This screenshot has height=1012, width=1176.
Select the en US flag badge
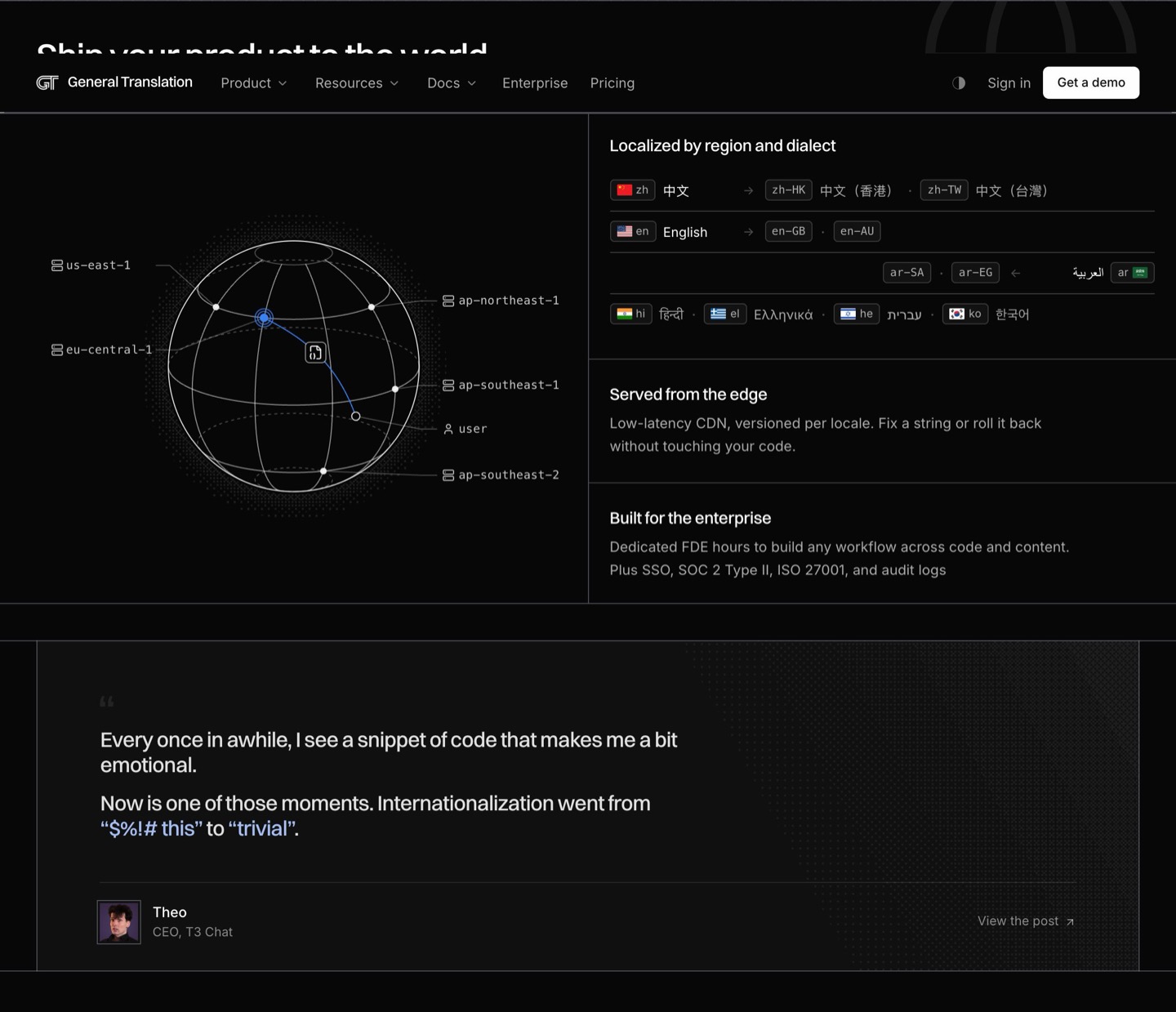(633, 231)
